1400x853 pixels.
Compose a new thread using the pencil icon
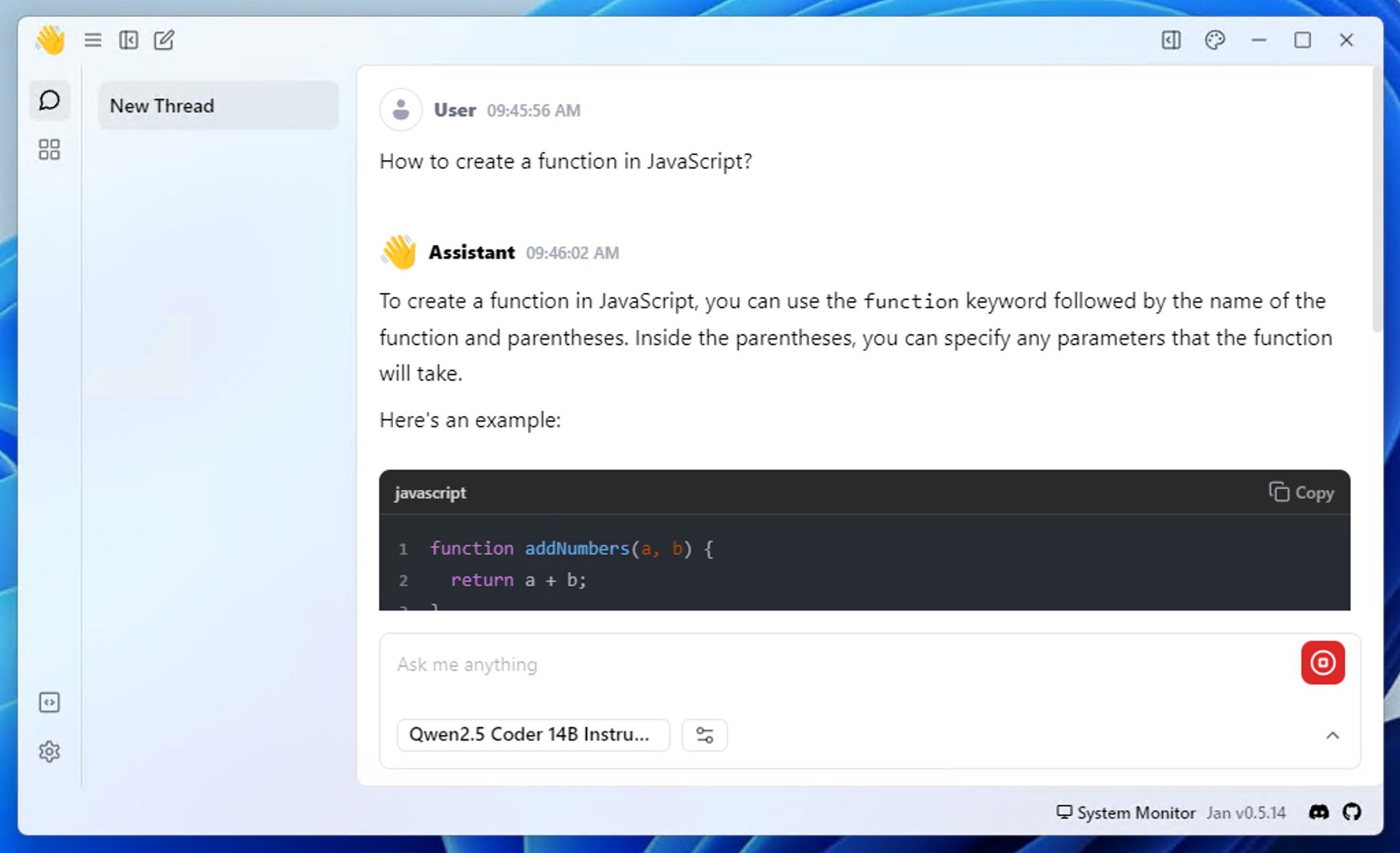pos(163,40)
